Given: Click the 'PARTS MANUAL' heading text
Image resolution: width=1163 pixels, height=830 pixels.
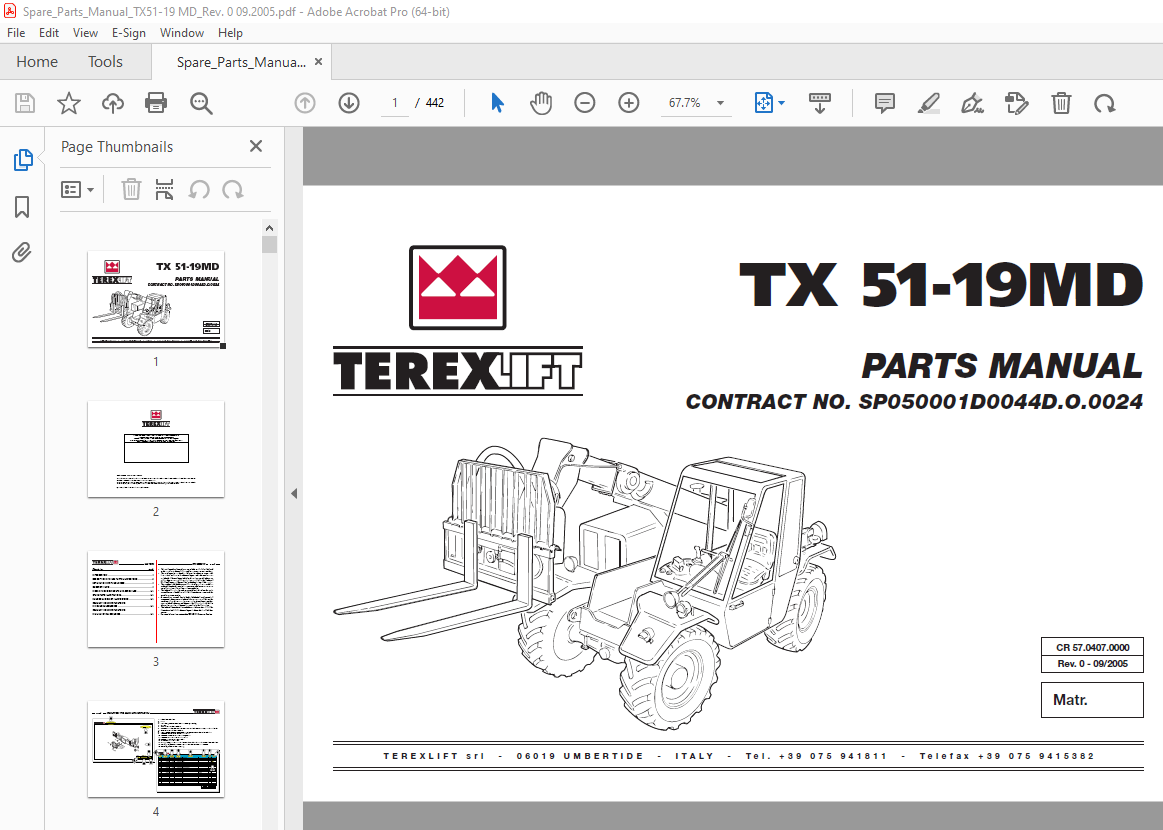Looking at the screenshot, I should point(1002,366).
